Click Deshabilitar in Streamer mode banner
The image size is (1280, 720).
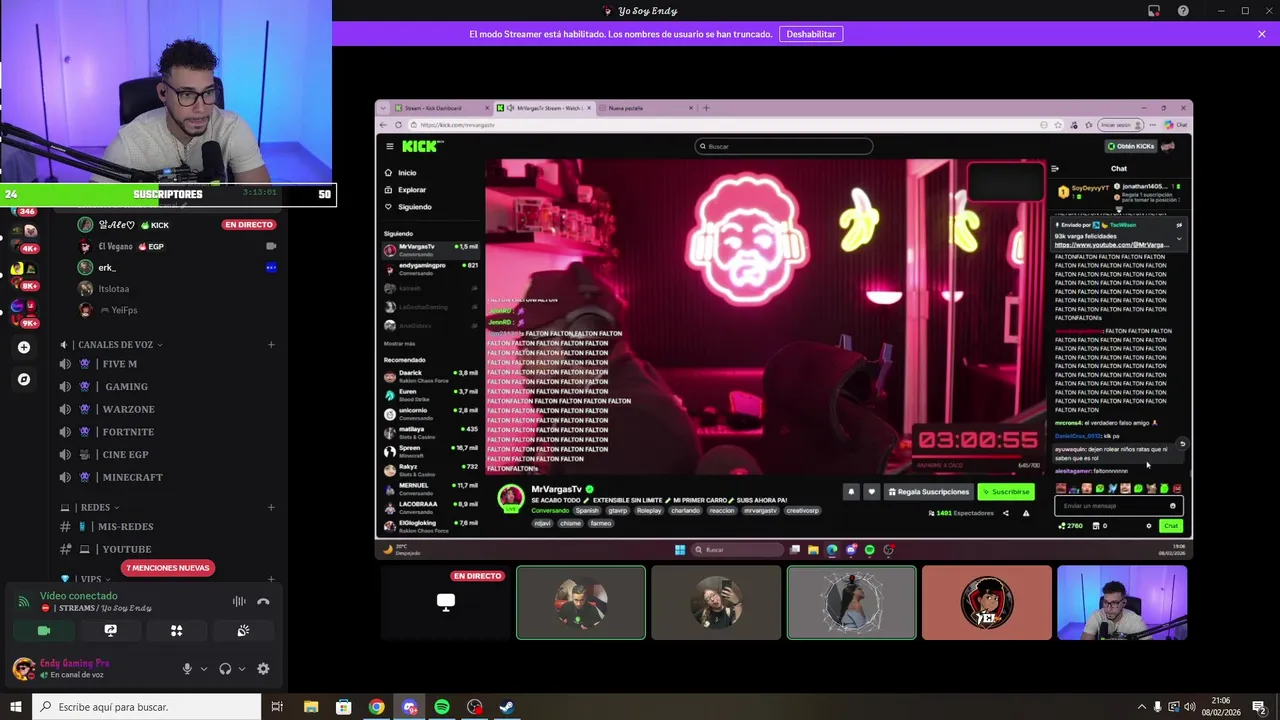point(811,34)
